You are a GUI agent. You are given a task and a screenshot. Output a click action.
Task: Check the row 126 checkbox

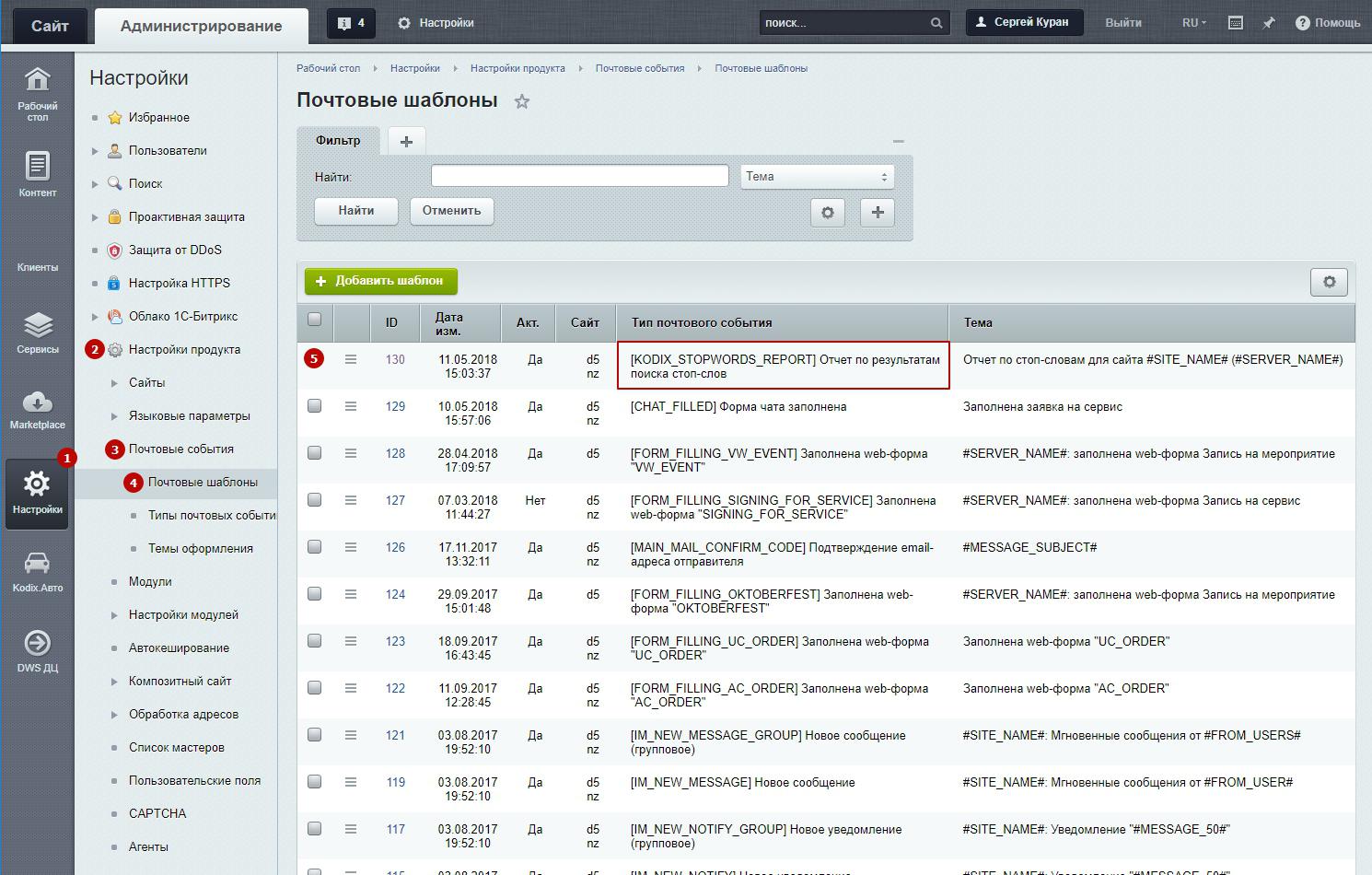[315, 547]
